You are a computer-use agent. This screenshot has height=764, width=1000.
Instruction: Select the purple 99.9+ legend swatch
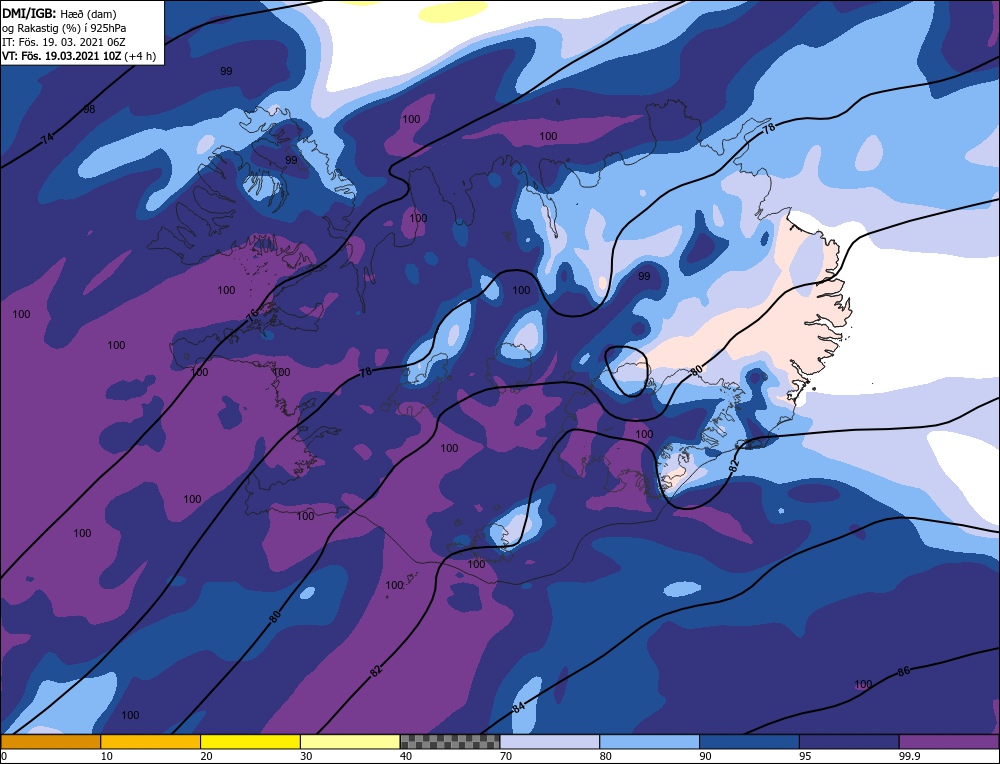pos(949,742)
